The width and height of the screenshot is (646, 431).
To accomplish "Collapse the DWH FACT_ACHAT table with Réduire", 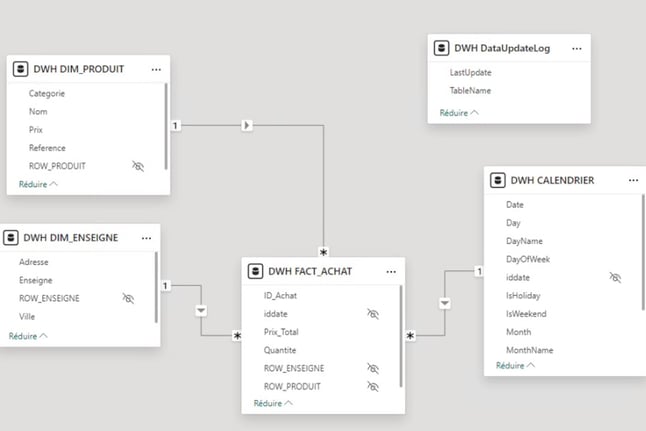I will point(273,403).
